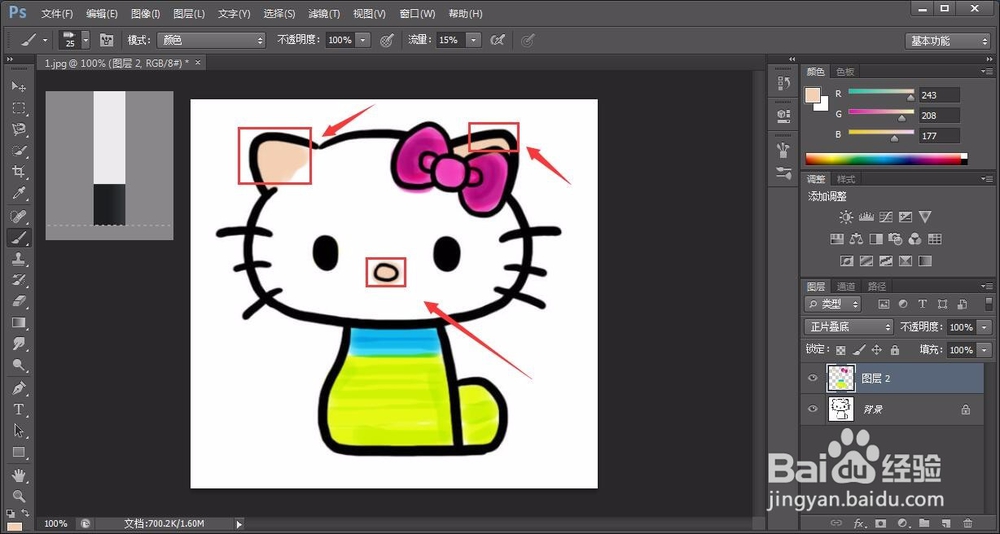Select the Brush tool in the toolbox
This screenshot has width=1000, height=534.
pos(18,238)
